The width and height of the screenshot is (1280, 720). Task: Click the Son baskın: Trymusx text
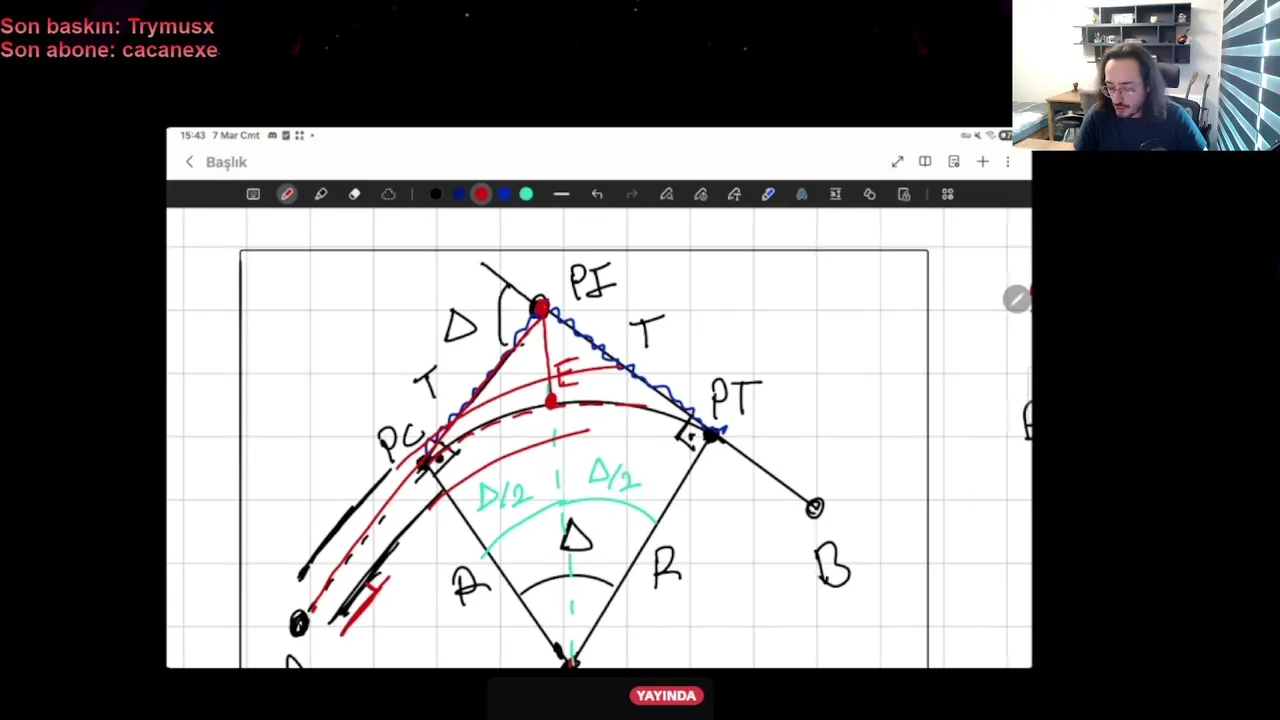pos(107,27)
